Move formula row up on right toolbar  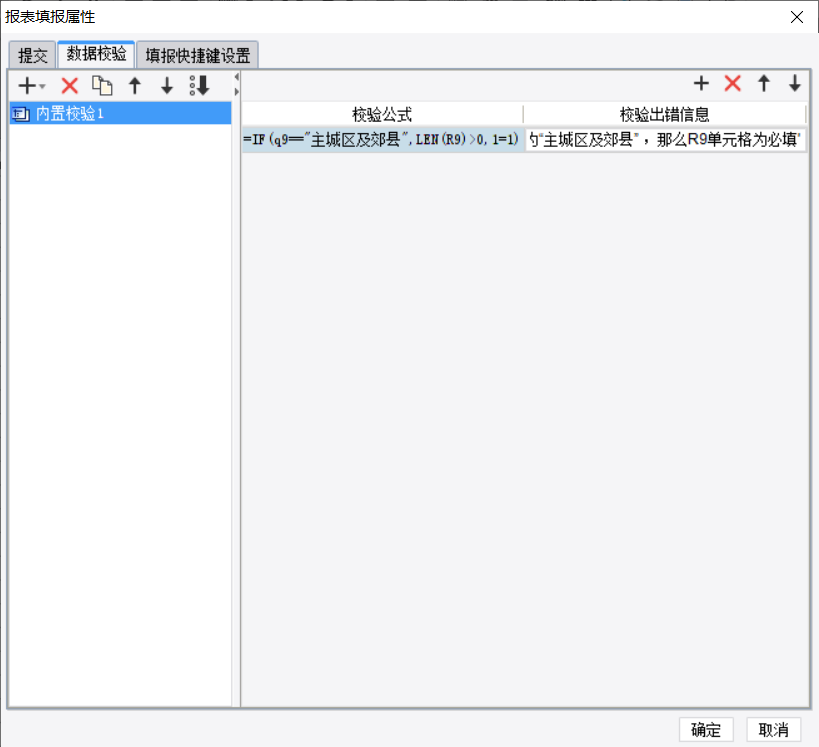click(x=764, y=83)
